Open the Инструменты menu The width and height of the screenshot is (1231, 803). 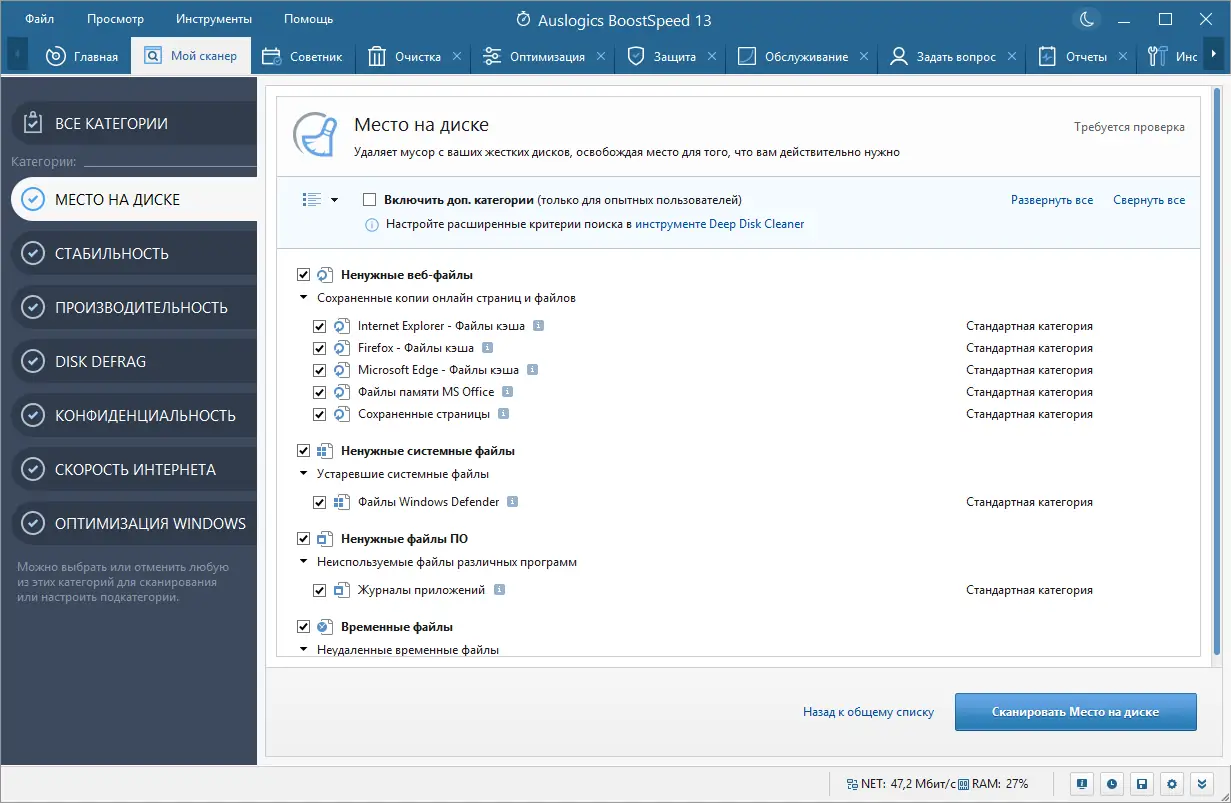tap(213, 19)
